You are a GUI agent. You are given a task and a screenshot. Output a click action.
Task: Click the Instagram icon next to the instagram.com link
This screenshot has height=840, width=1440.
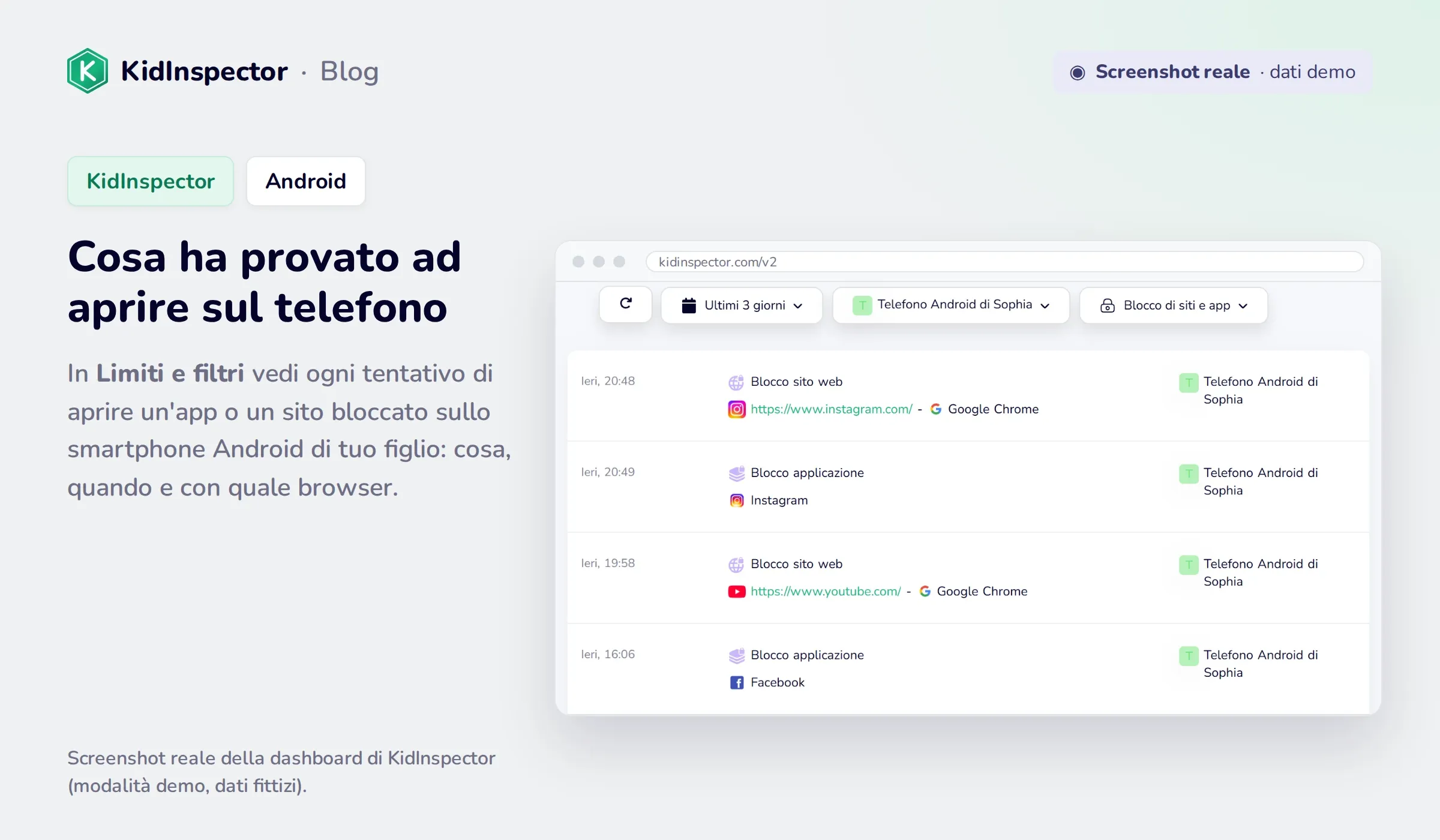click(737, 409)
